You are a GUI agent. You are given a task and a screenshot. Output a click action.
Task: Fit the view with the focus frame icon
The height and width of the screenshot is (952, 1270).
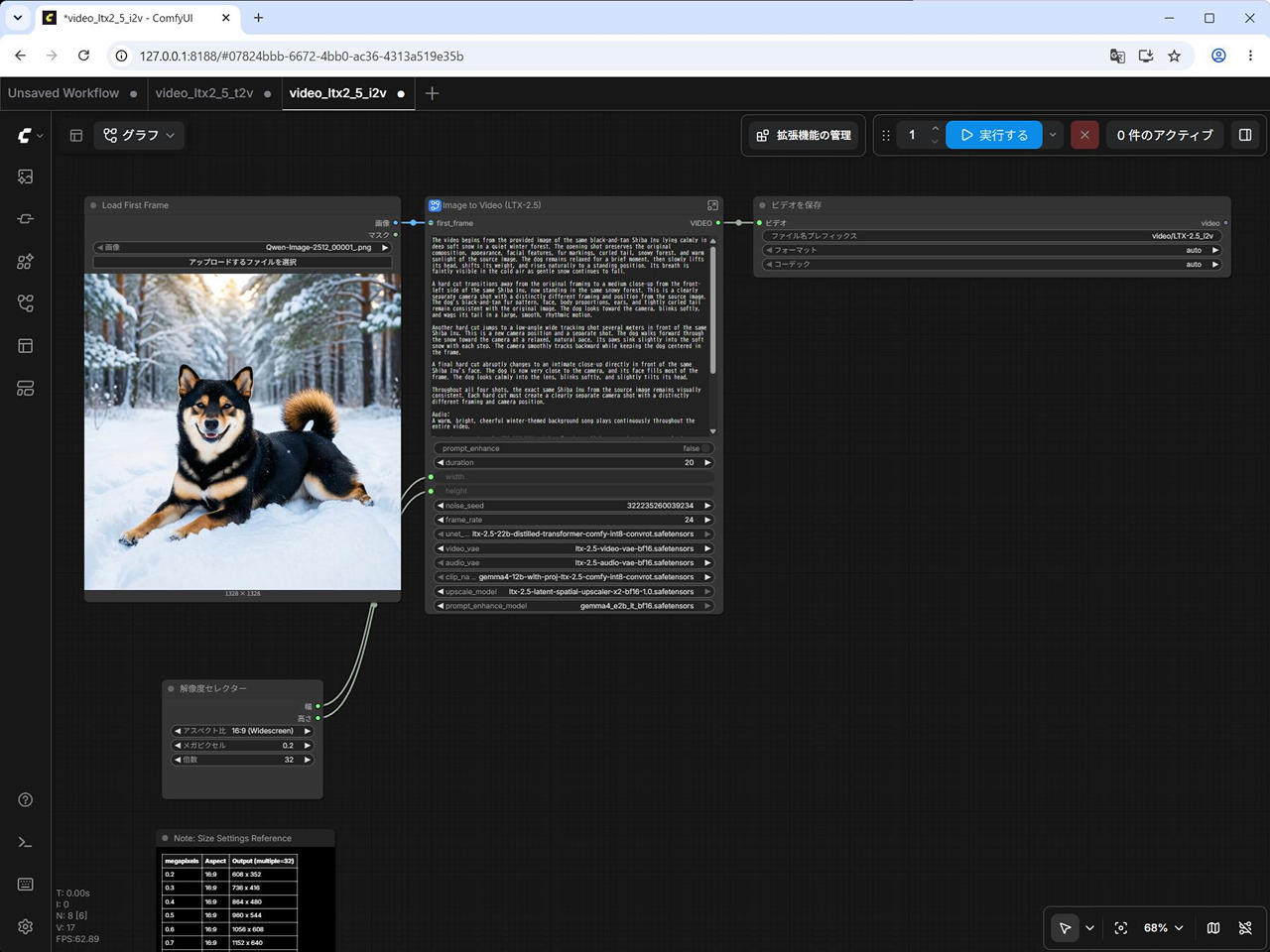click(x=1121, y=928)
